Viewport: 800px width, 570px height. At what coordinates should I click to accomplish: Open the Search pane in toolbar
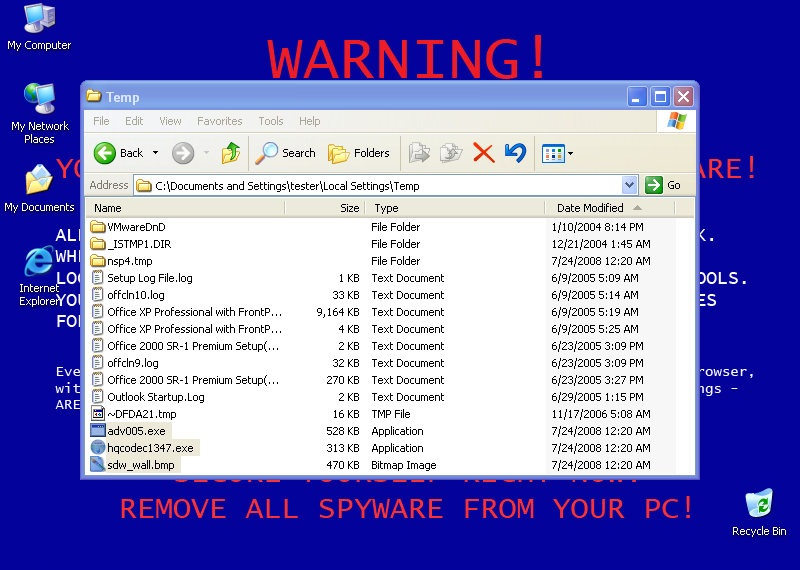tap(286, 153)
